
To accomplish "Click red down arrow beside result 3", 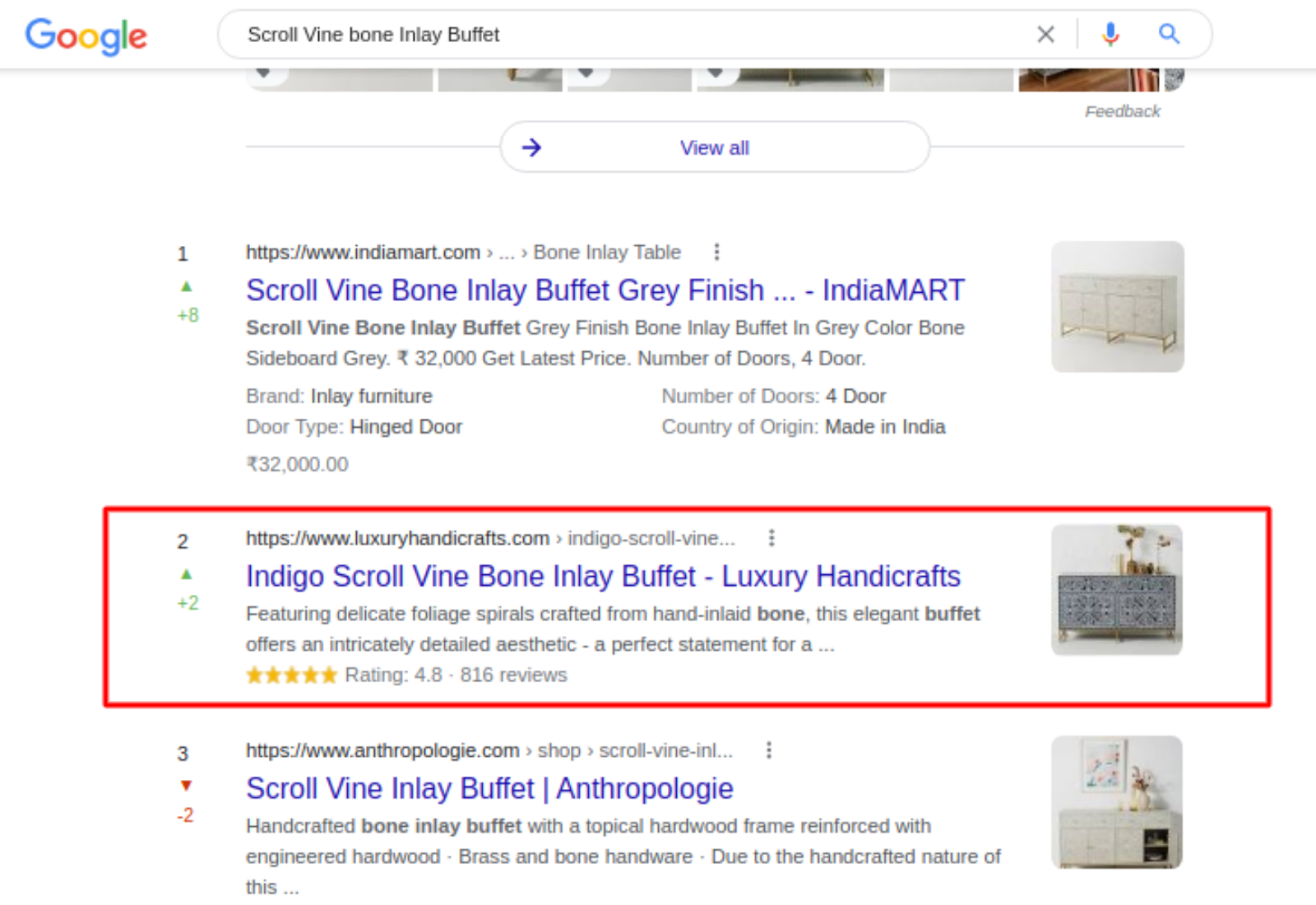I will click(x=187, y=786).
